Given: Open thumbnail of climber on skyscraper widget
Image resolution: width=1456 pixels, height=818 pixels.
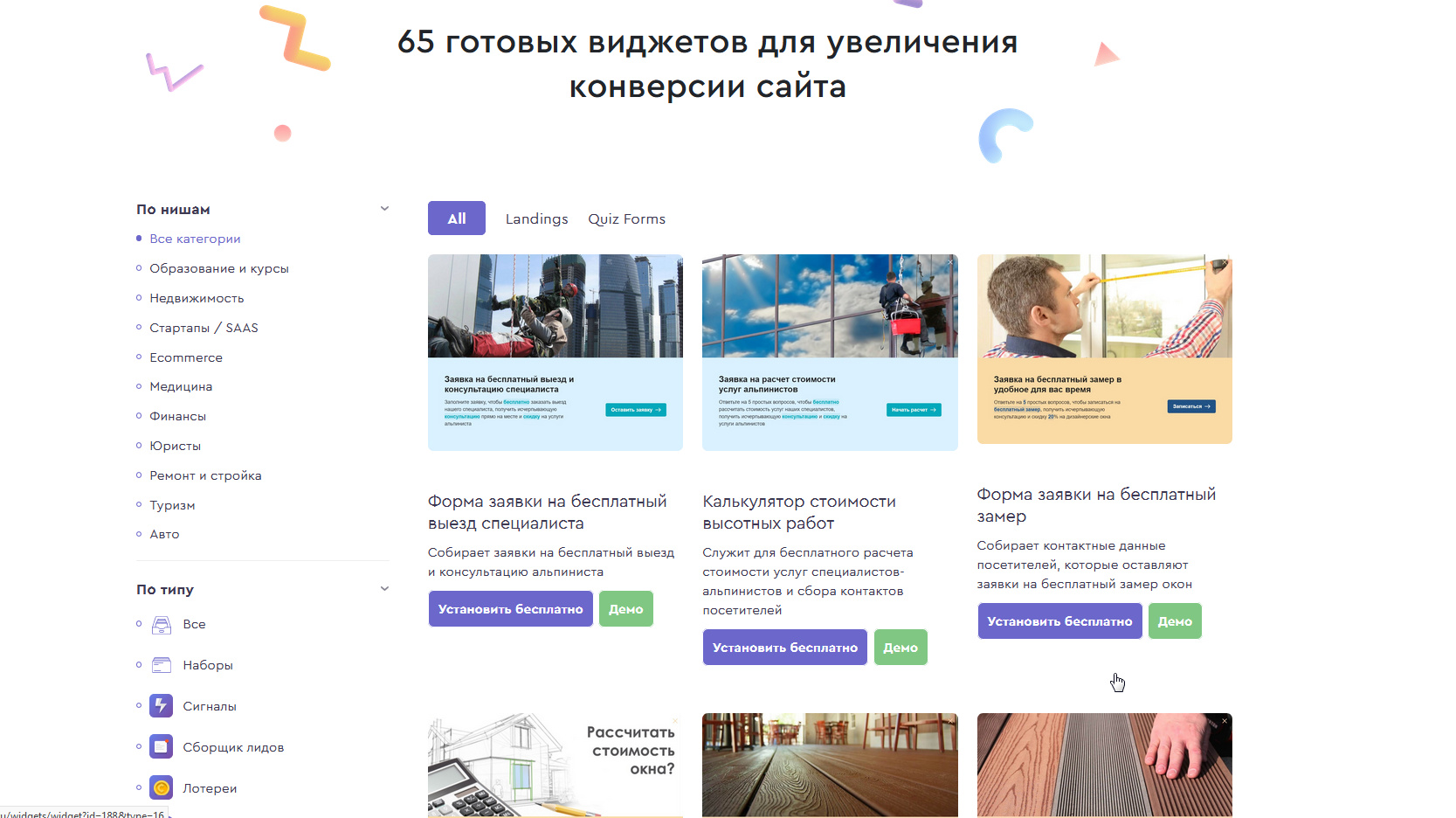Looking at the screenshot, I should [555, 353].
